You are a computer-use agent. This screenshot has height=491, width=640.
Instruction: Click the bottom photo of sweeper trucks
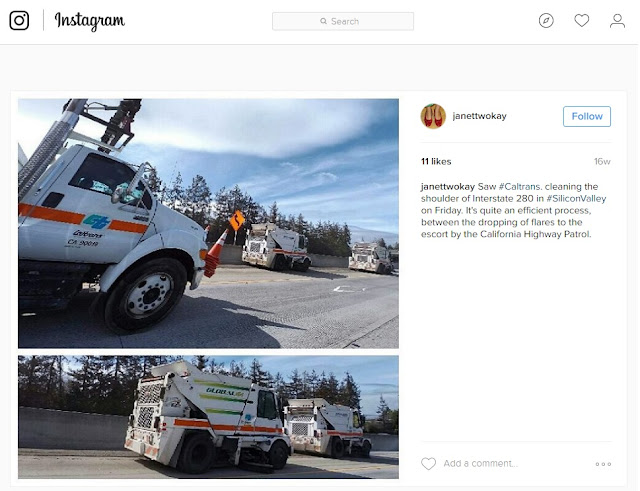click(x=208, y=417)
